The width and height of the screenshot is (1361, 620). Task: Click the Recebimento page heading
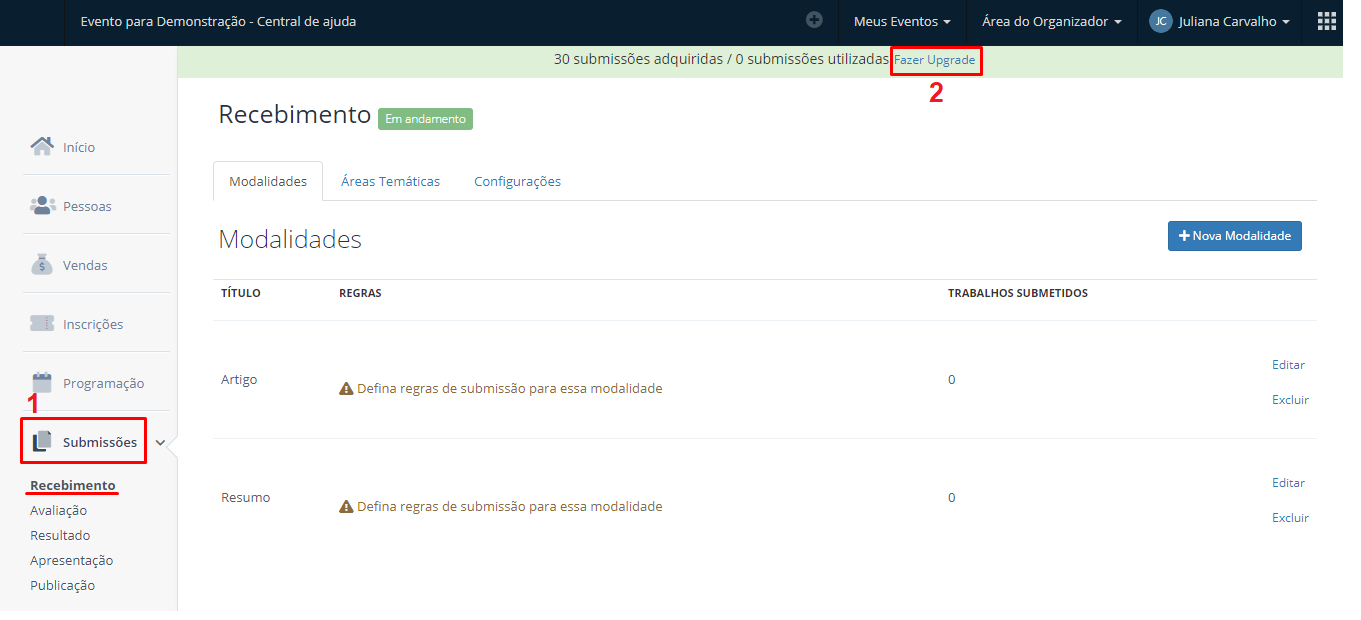295,114
